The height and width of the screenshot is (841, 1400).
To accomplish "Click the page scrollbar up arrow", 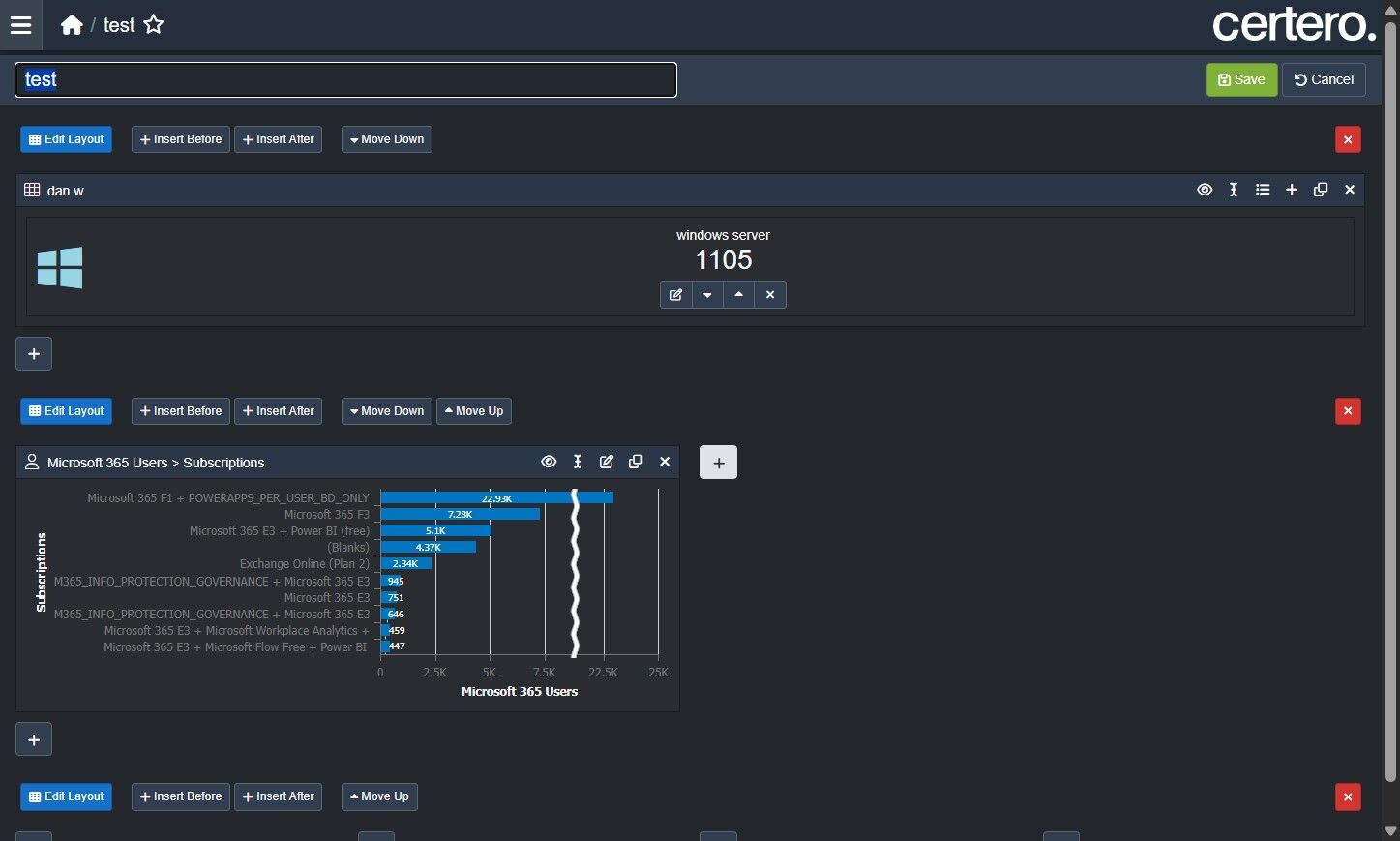I will (x=1391, y=9).
